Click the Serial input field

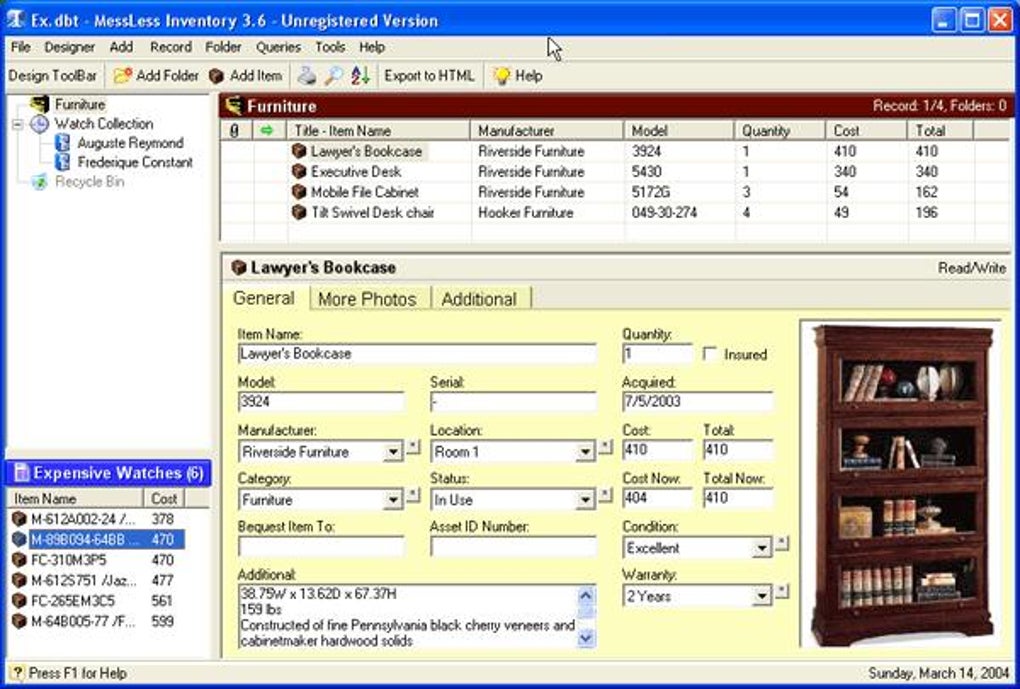pos(513,402)
